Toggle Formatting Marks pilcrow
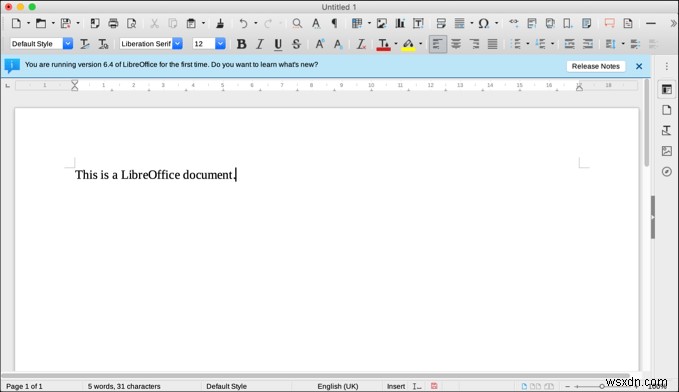Viewport: 679px width, 392px height. point(334,23)
